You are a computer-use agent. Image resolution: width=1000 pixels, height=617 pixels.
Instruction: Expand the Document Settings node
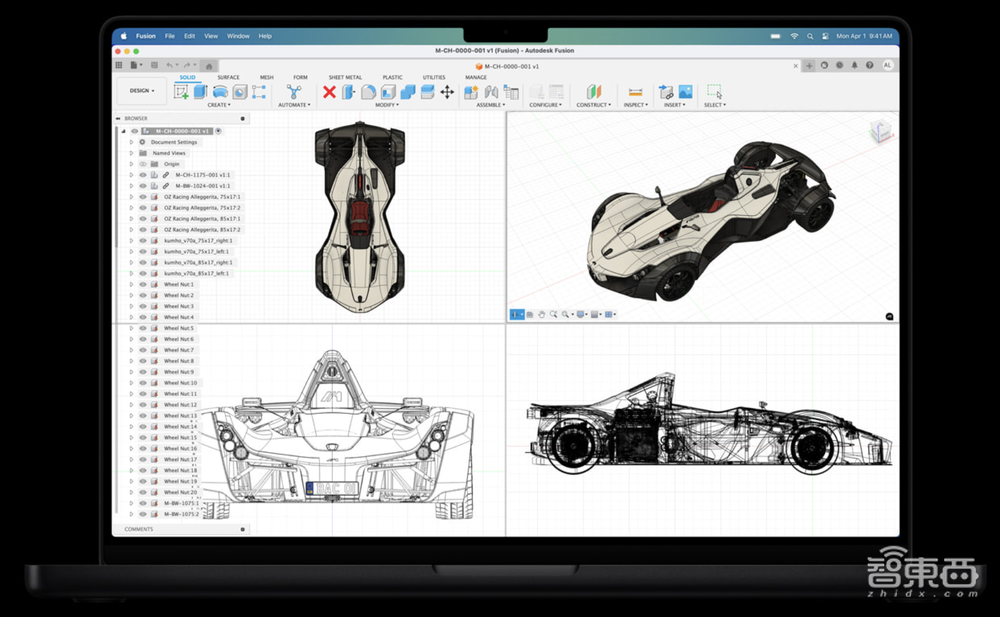click(x=131, y=142)
